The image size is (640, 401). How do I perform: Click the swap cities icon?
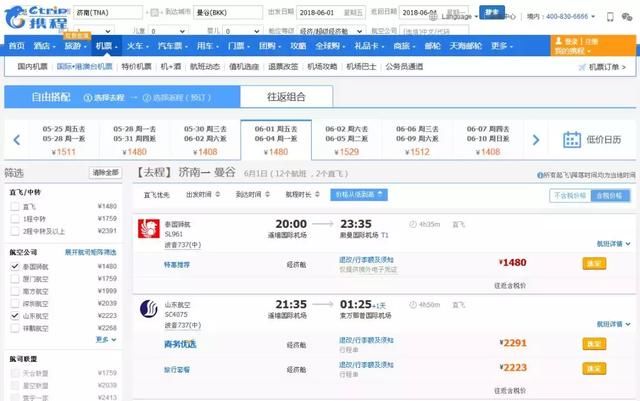click(154, 13)
